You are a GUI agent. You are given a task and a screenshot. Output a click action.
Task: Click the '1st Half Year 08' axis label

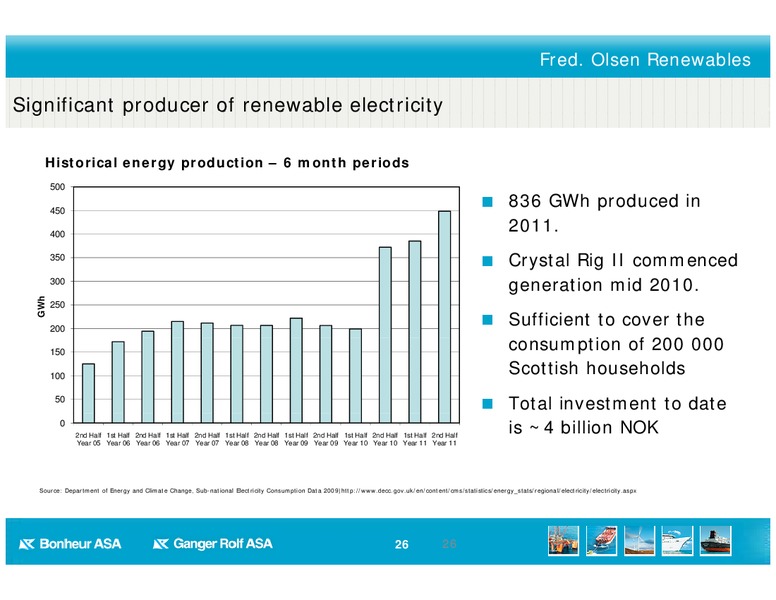coord(237,439)
